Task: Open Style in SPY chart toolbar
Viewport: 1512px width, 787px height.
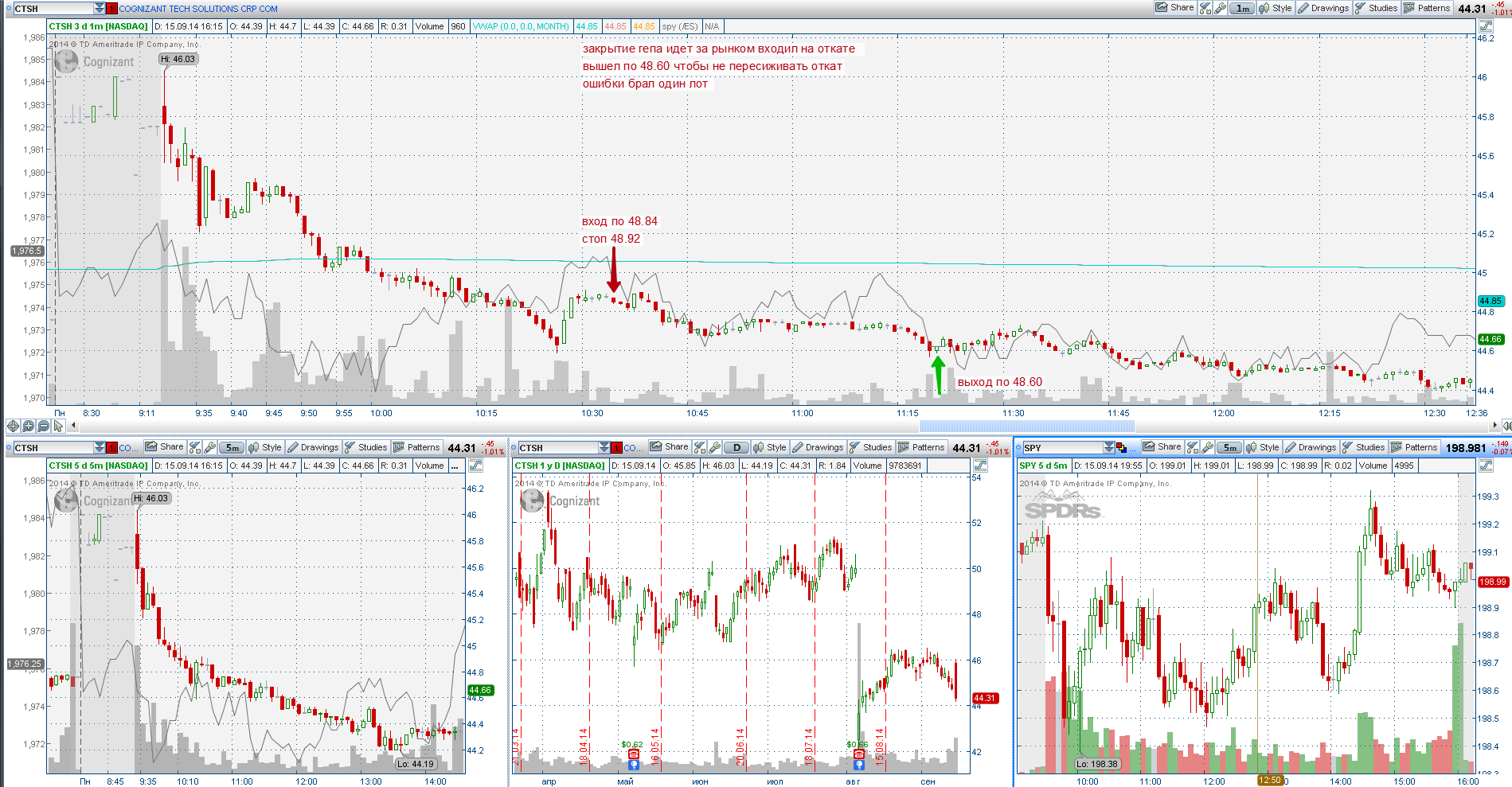Action: click(x=1263, y=447)
